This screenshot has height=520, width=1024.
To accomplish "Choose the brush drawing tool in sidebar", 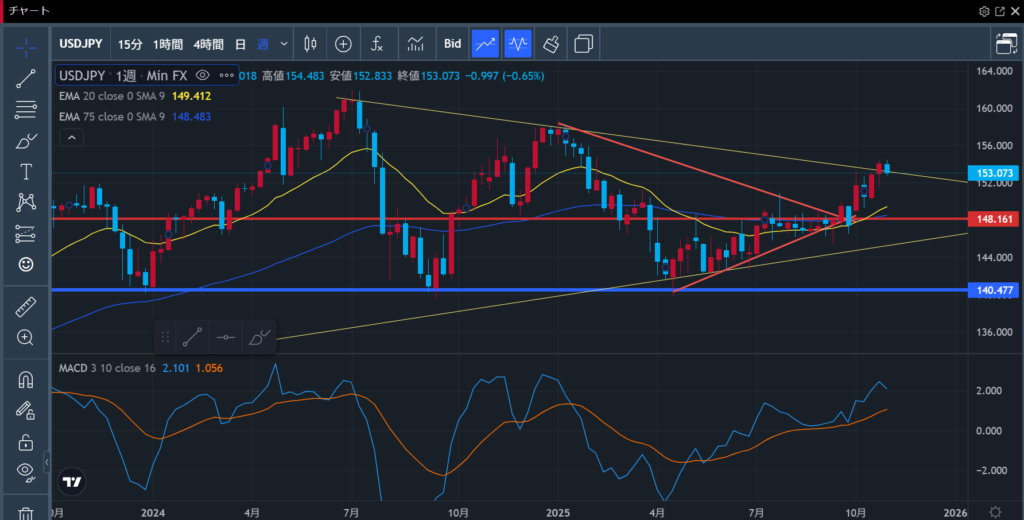I will tap(26, 141).
